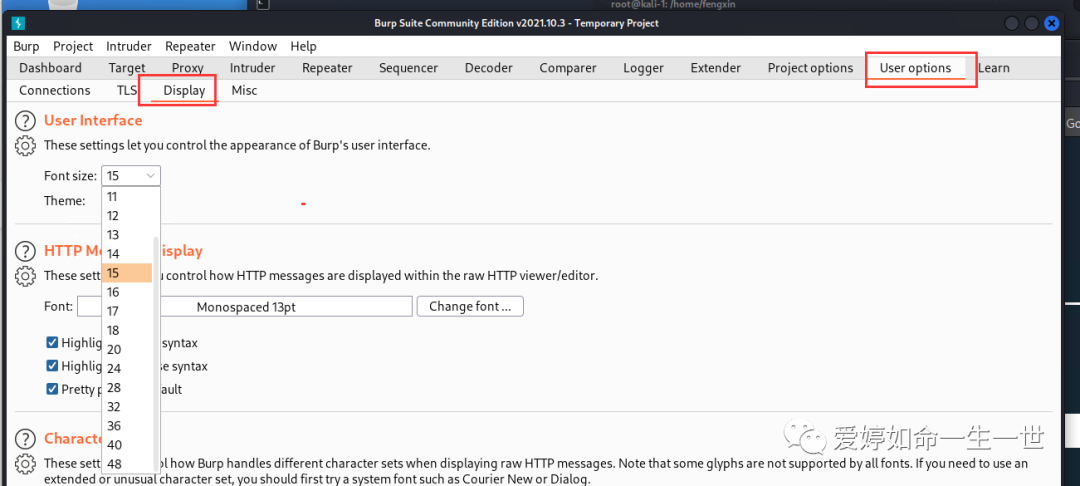Open the Help menu

pos(303,46)
